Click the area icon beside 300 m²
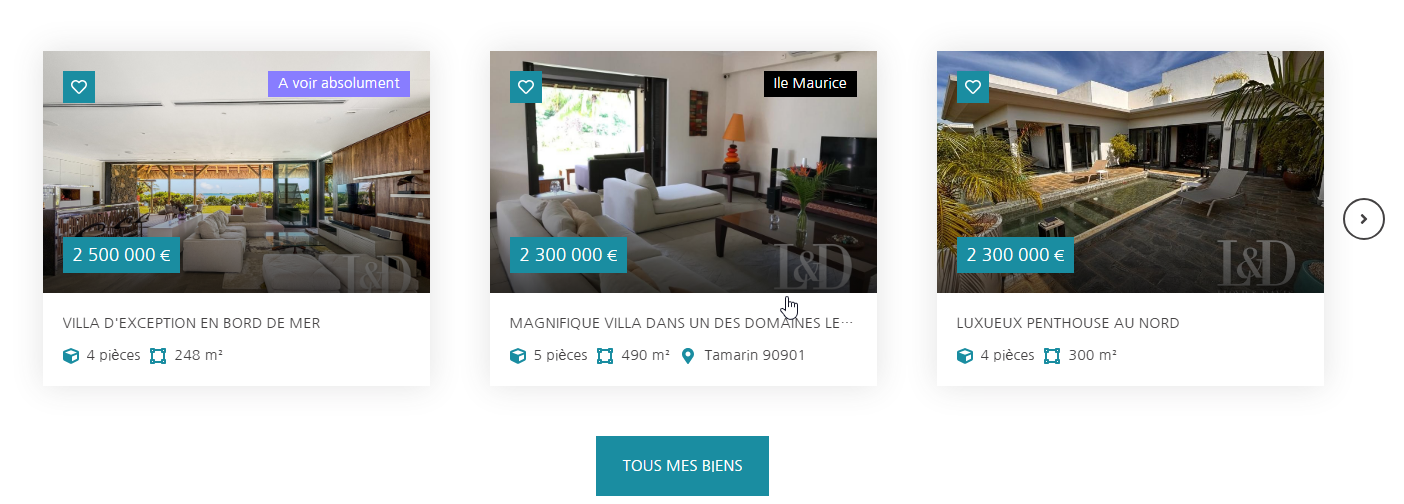 point(1051,356)
